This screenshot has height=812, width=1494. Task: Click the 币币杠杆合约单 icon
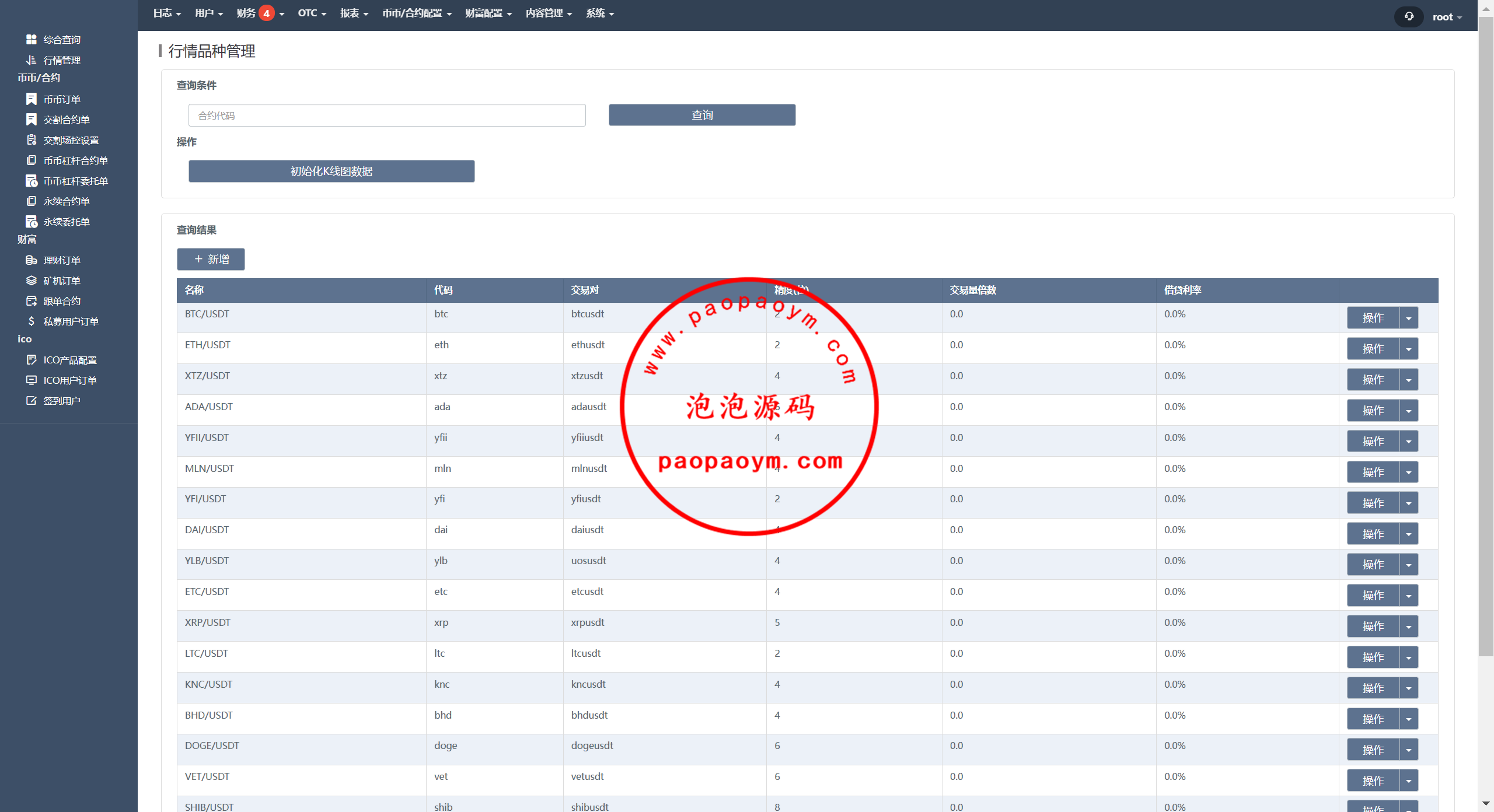coord(32,160)
